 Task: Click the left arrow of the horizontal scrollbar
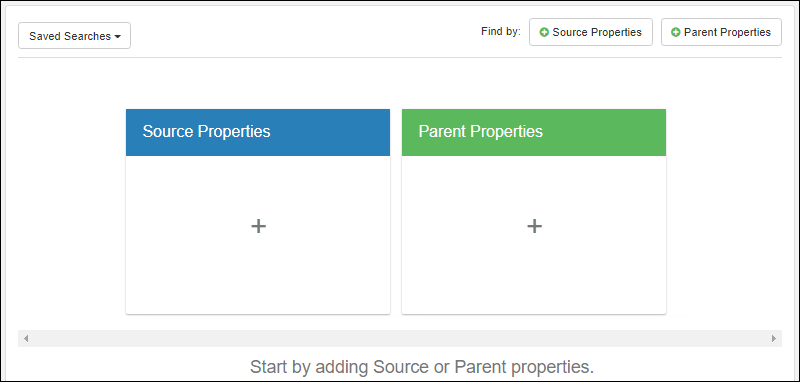pyautogui.click(x=26, y=338)
